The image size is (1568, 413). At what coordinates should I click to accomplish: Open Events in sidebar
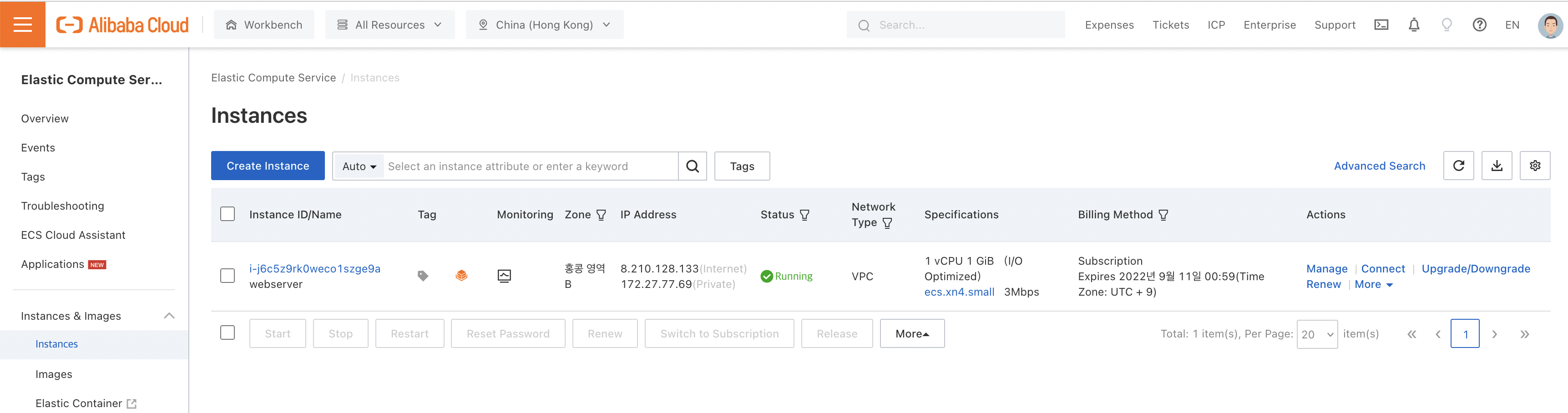(38, 148)
